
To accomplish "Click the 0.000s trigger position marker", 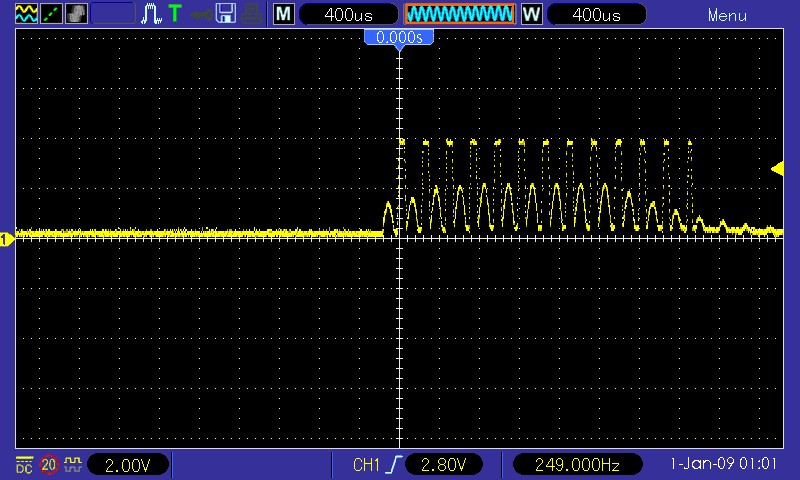I will click(x=399, y=37).
